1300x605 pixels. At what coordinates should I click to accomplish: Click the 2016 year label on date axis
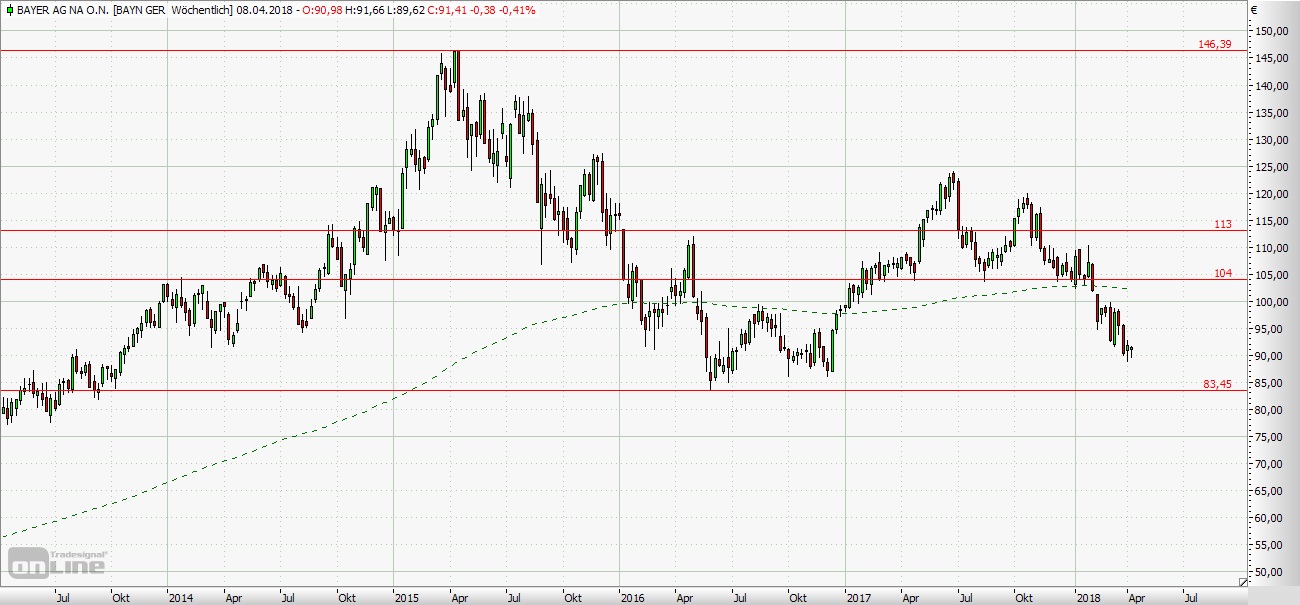tap(632, 598)
